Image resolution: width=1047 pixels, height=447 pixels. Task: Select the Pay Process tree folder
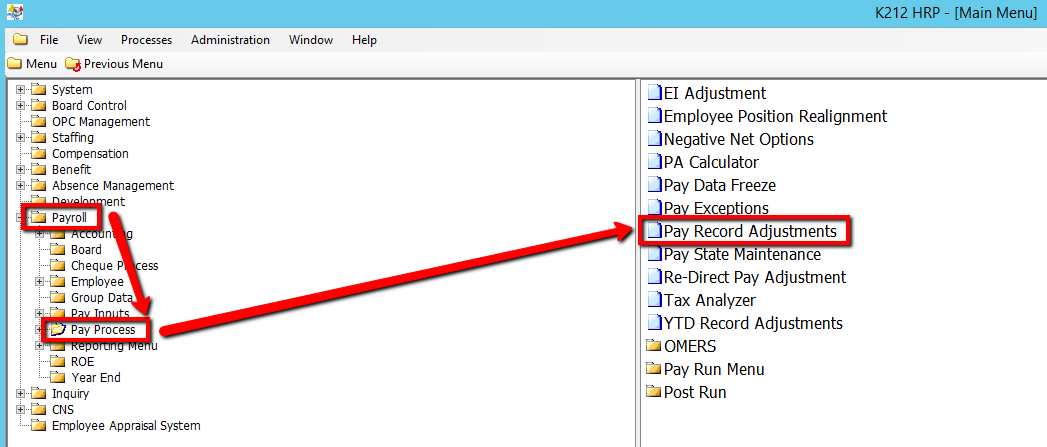coord(102,330)
